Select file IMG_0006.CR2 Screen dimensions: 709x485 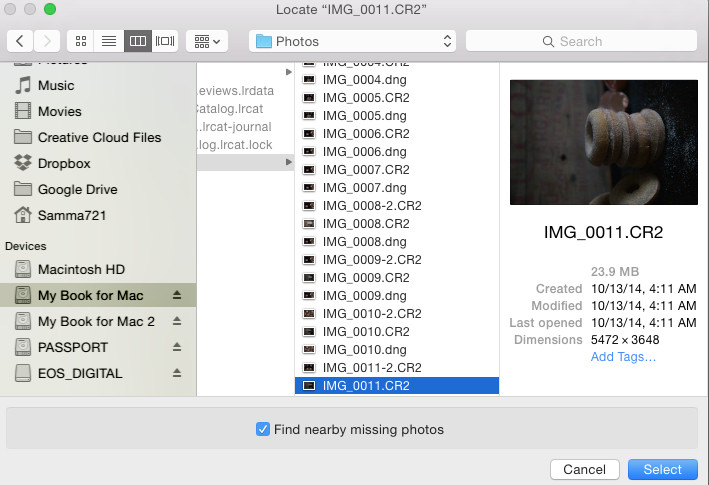tap(366, 134)
